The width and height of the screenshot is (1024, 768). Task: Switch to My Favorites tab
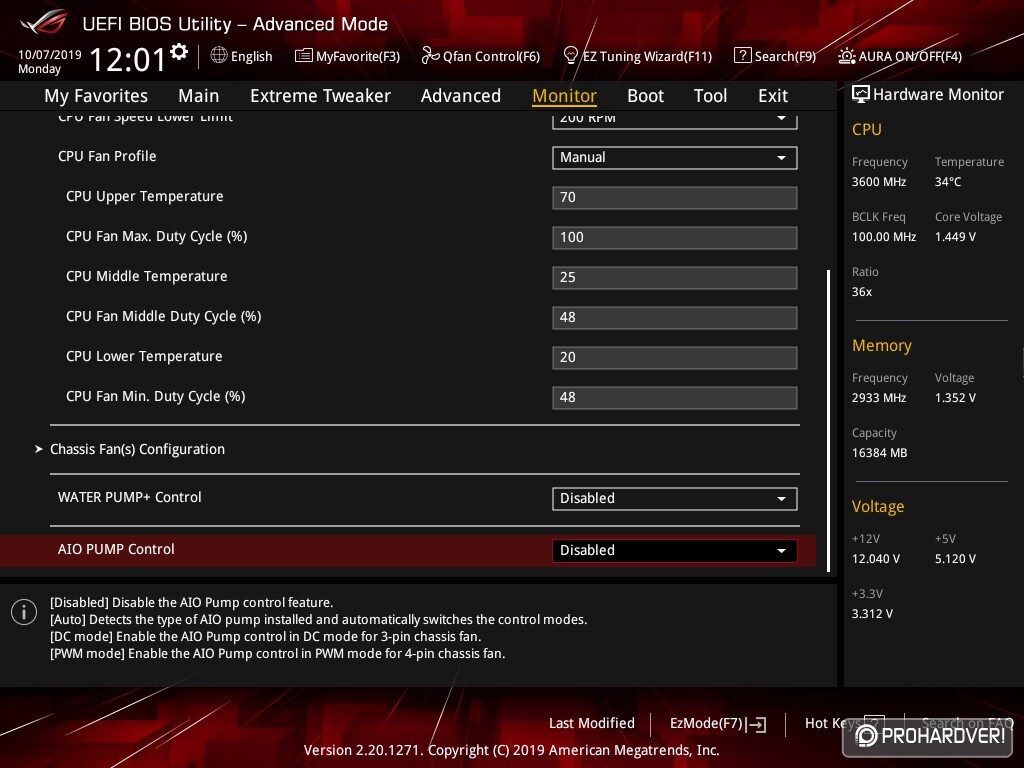click(96, 96)
